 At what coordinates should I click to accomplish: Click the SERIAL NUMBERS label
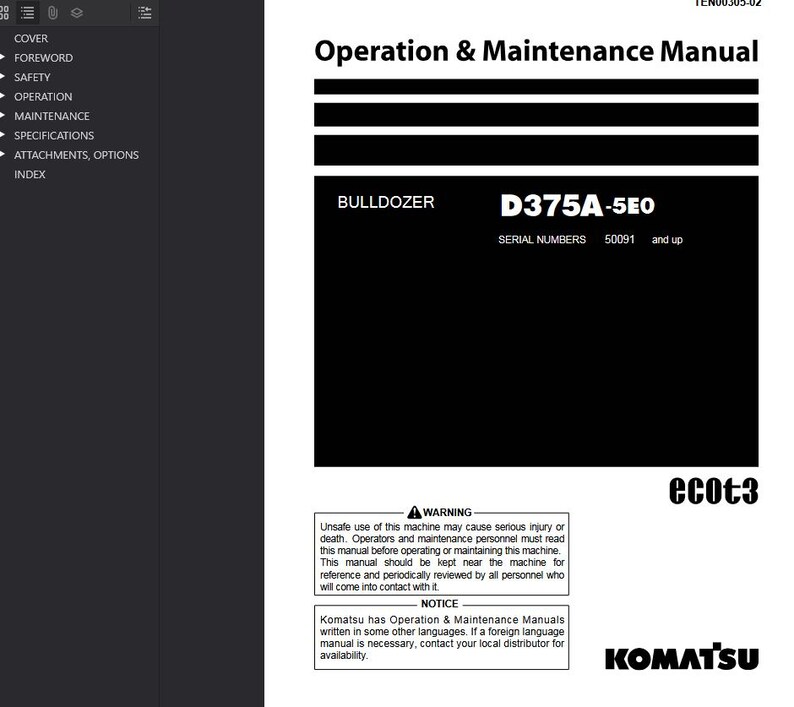pyautogui.click(x=542, y=240)
